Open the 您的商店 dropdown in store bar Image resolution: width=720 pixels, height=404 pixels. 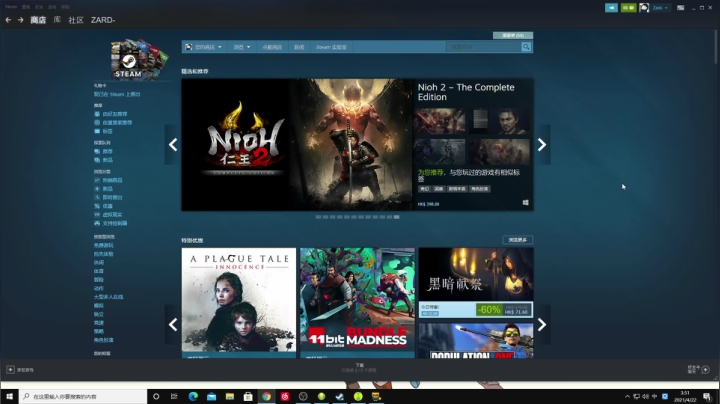(x=203, y=47)
